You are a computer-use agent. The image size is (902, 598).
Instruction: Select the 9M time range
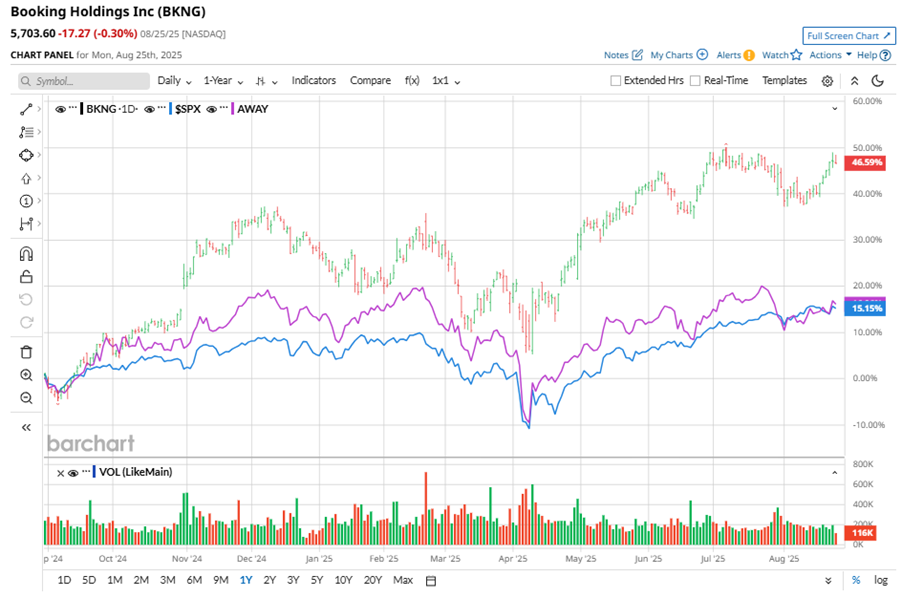[221, 580]
